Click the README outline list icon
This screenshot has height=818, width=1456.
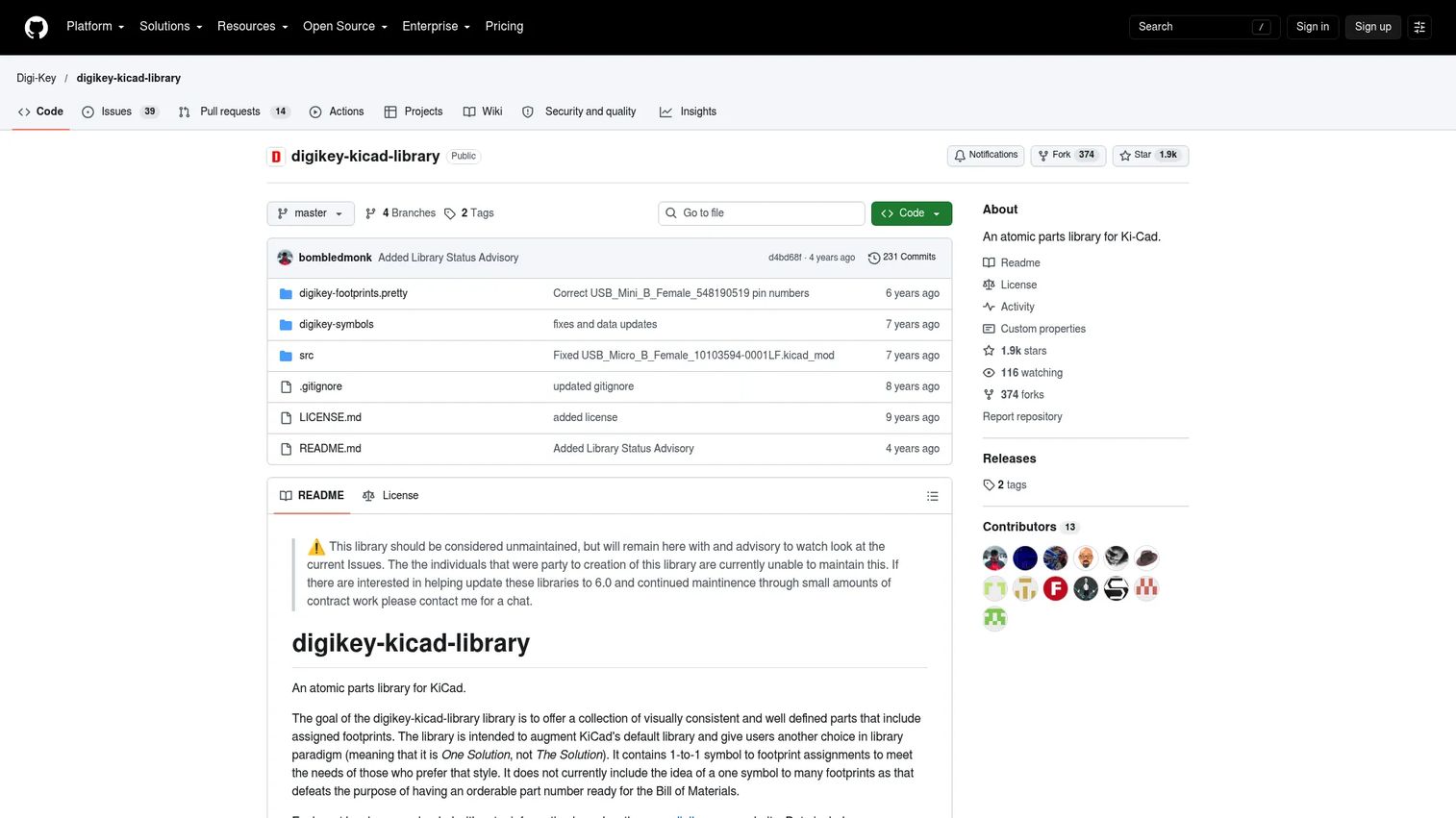pyautogui.click(x=932, y=496)
